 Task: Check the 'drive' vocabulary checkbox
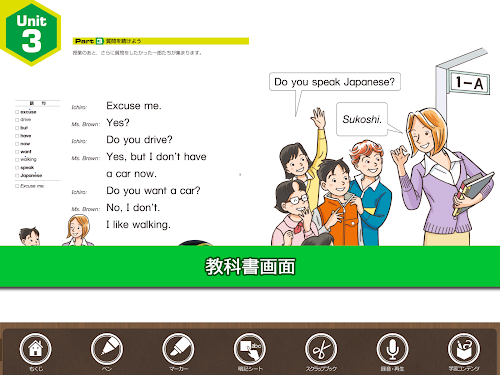click(x=17, y=120)
